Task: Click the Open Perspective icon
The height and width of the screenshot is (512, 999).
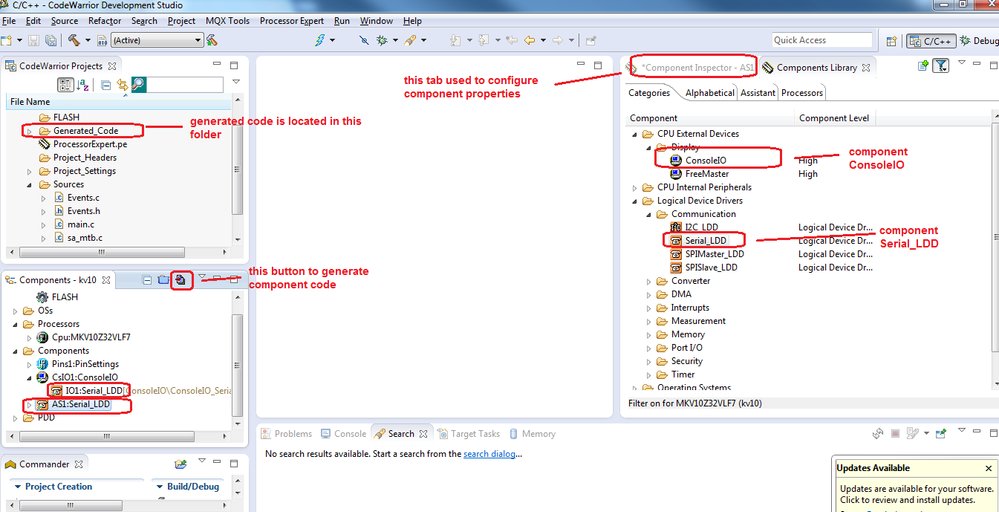Action: (x=892, y=40)
